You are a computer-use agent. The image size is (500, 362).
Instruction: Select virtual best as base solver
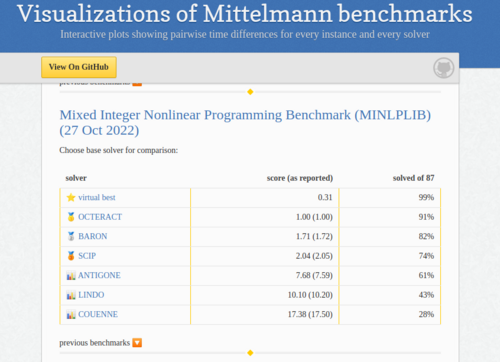[x=97, y=197]
